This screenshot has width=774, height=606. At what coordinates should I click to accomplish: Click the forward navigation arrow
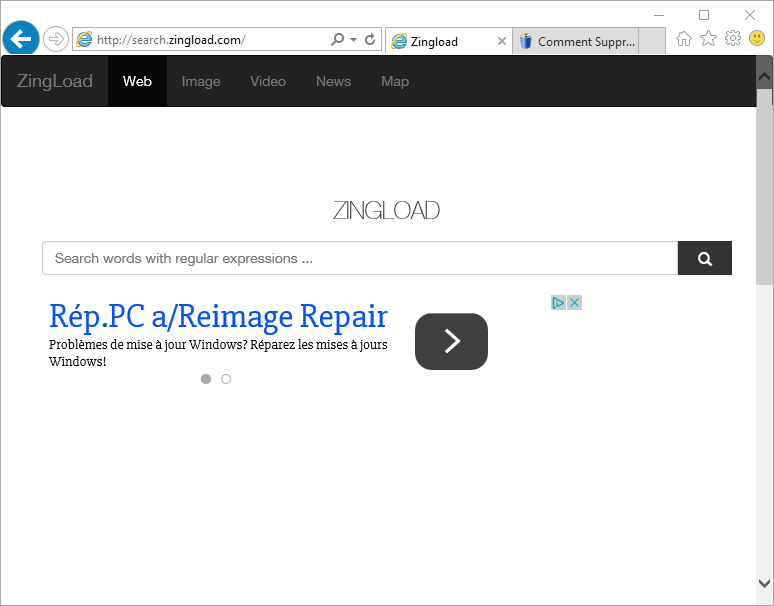point(55,39)
